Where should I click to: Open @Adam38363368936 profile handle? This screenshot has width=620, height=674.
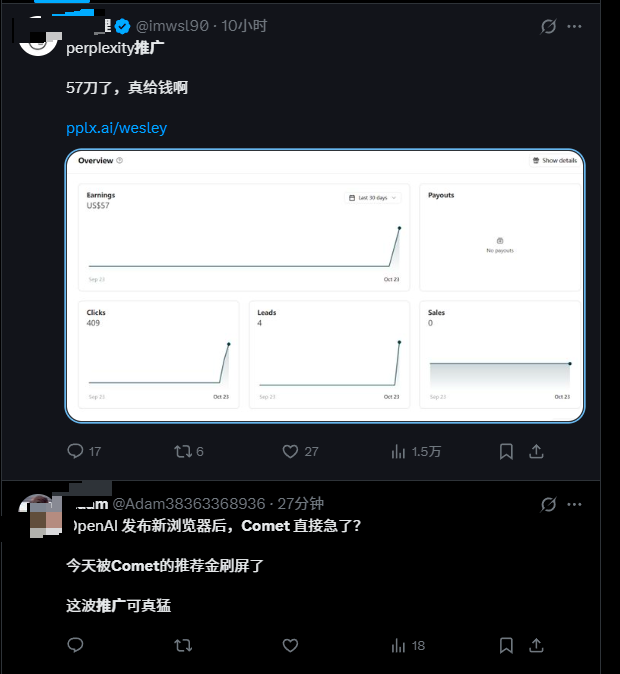point(189,503)
